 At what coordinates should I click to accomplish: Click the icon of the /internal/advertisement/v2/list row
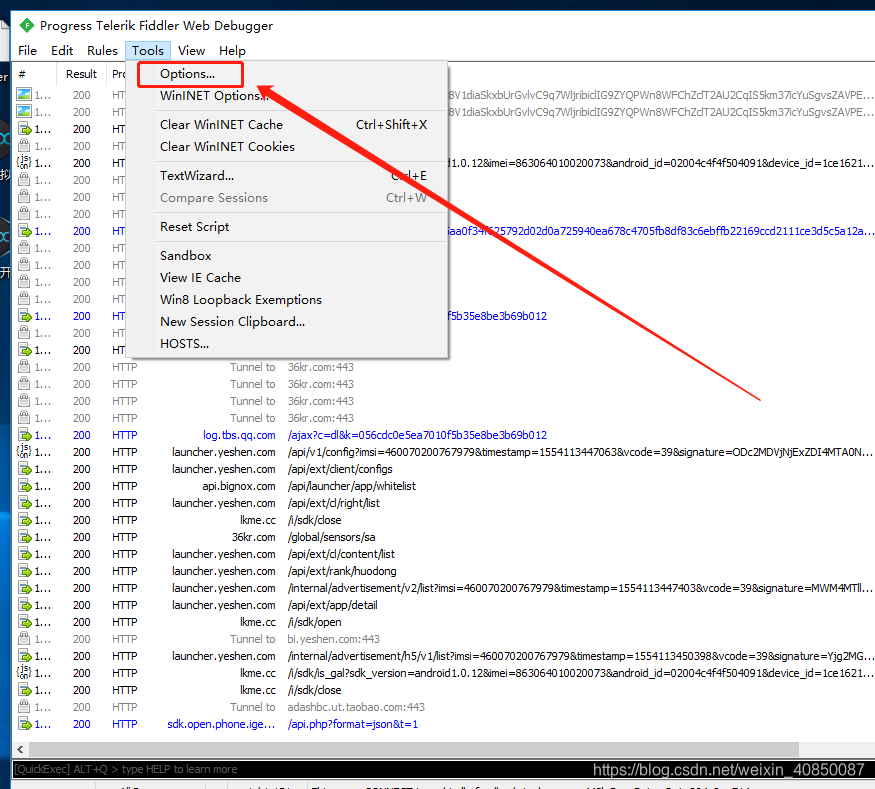[25, 588]
